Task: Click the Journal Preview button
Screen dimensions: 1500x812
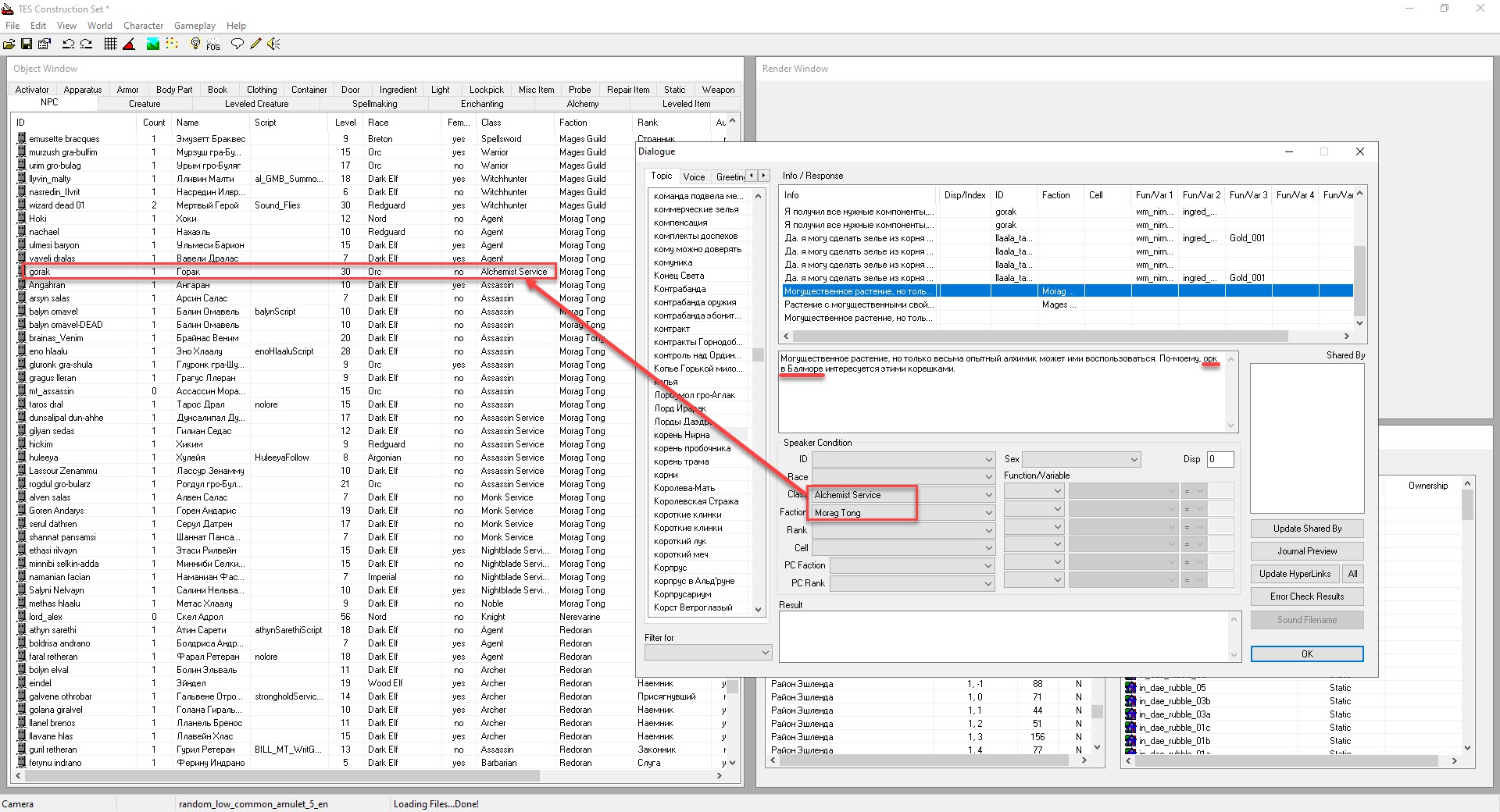Action: 1307,551
